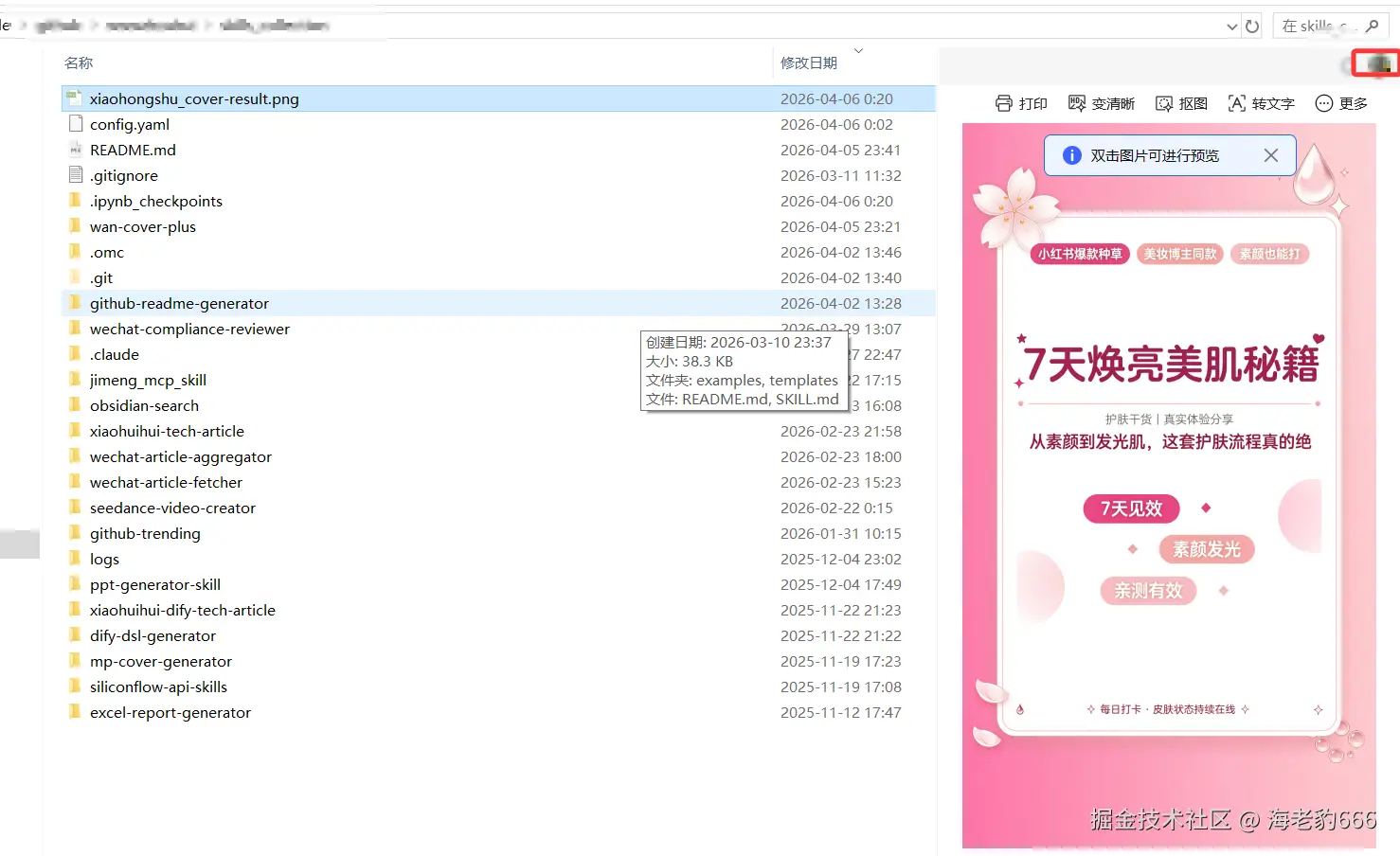Viewport: 1400px width, 856px height.
Task: Select the obsidian-search folder icon
Action: [x=75, y=404]
